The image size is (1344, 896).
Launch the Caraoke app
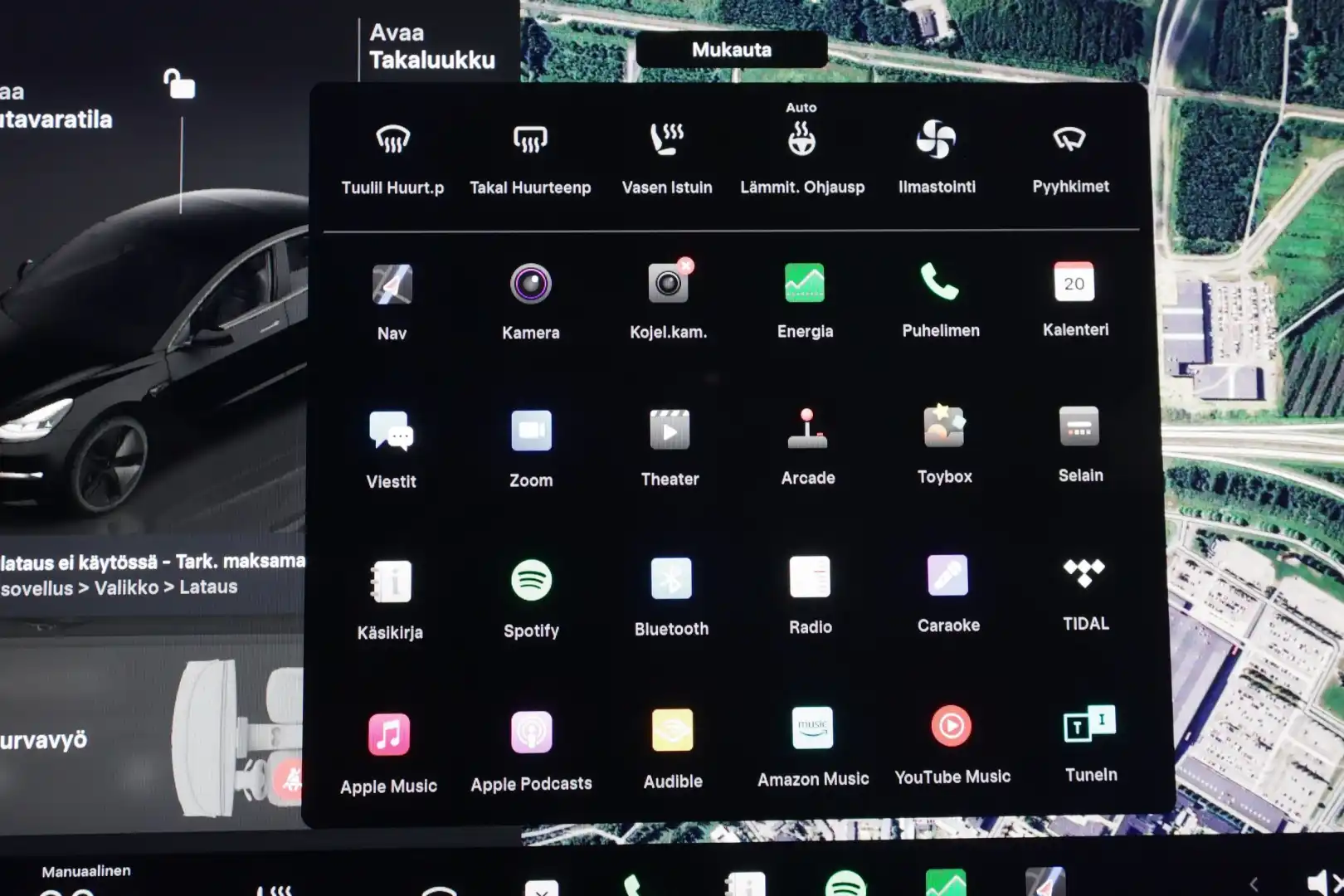coord(947,575)
